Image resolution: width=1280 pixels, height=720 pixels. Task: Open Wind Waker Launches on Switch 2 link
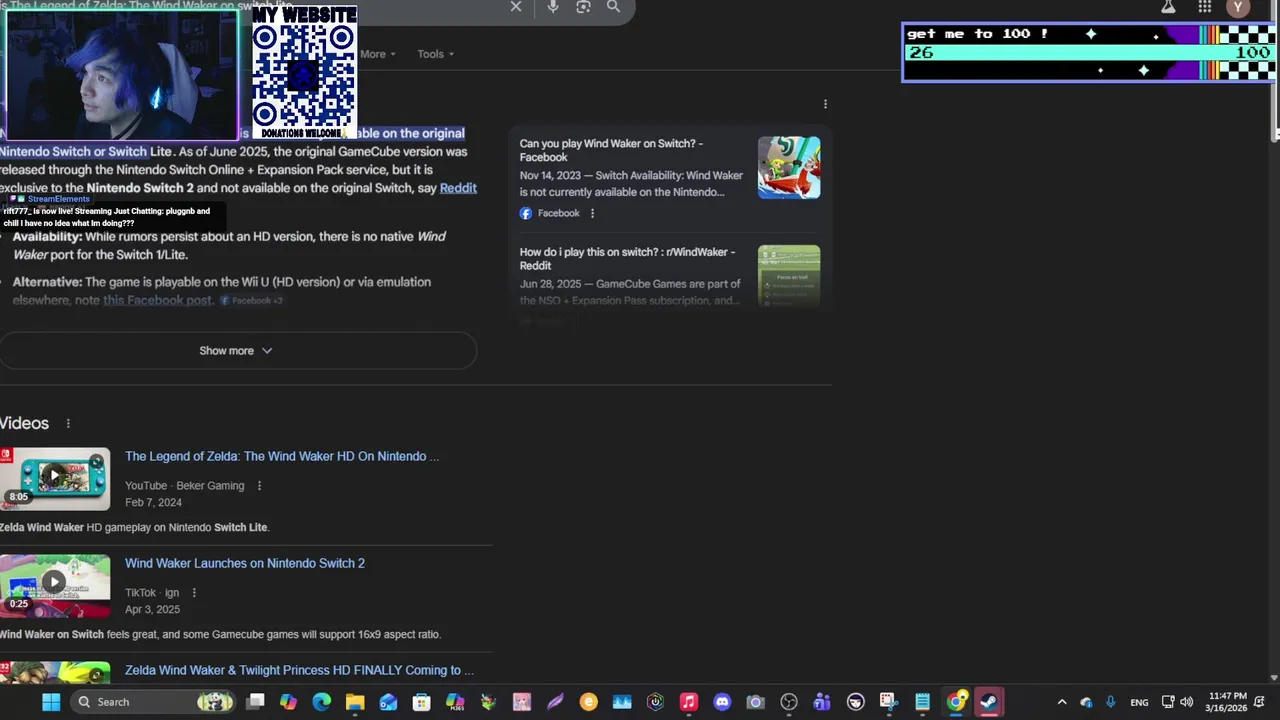pyautogui.click(x=245, y=563)
